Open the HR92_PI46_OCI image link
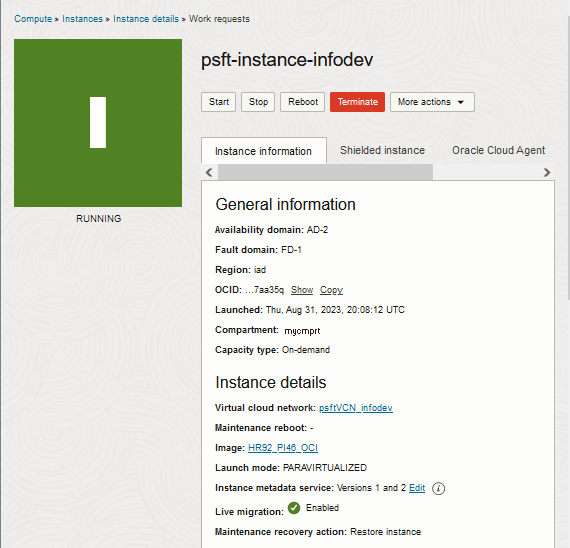The width and height of the screenshot is (570, 548). (283, 448)
